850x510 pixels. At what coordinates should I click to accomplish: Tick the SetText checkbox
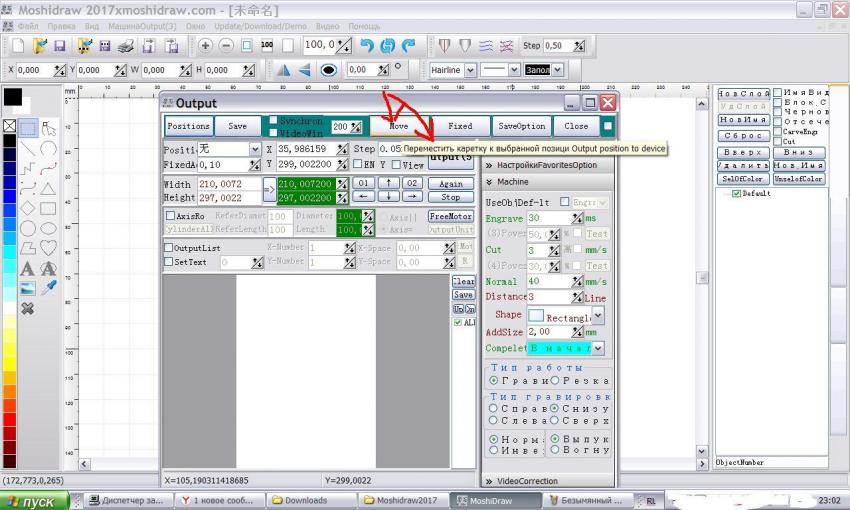tap(169, 262)
